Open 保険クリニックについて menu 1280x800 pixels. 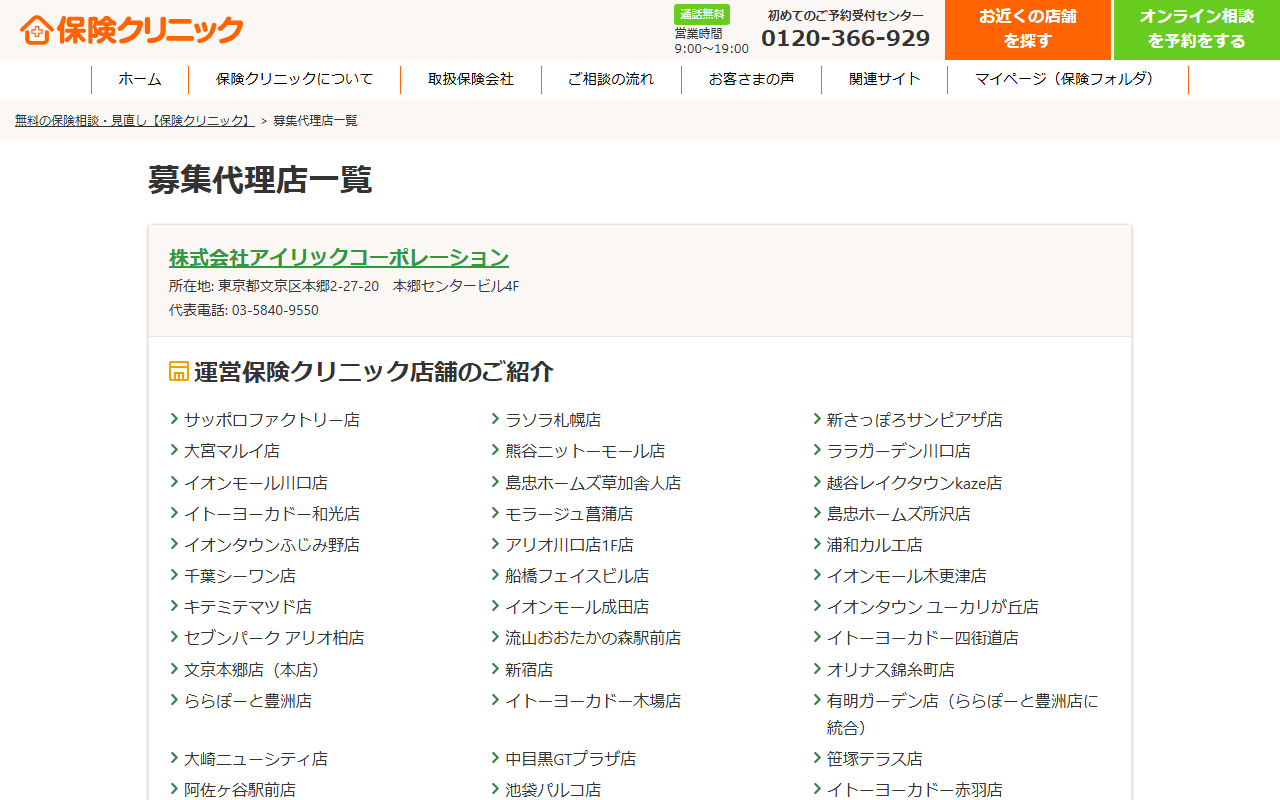[x=294, y=79]
